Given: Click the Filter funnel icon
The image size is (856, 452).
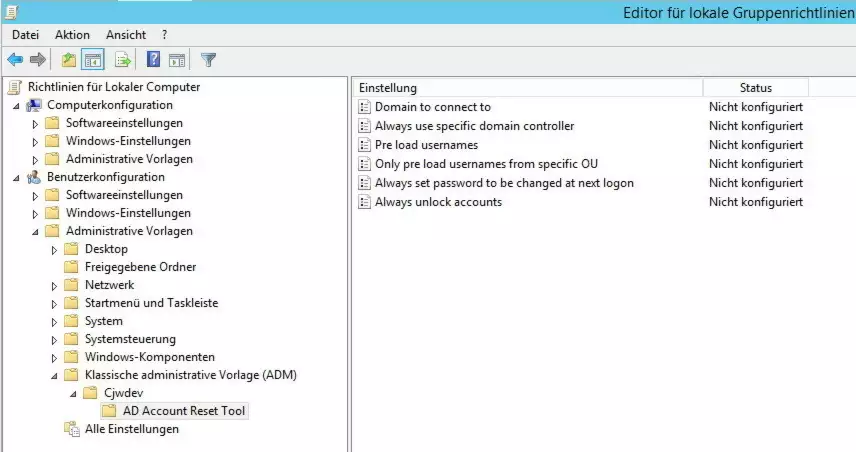Looking at the screenshot, I should [x=208, y=60].
